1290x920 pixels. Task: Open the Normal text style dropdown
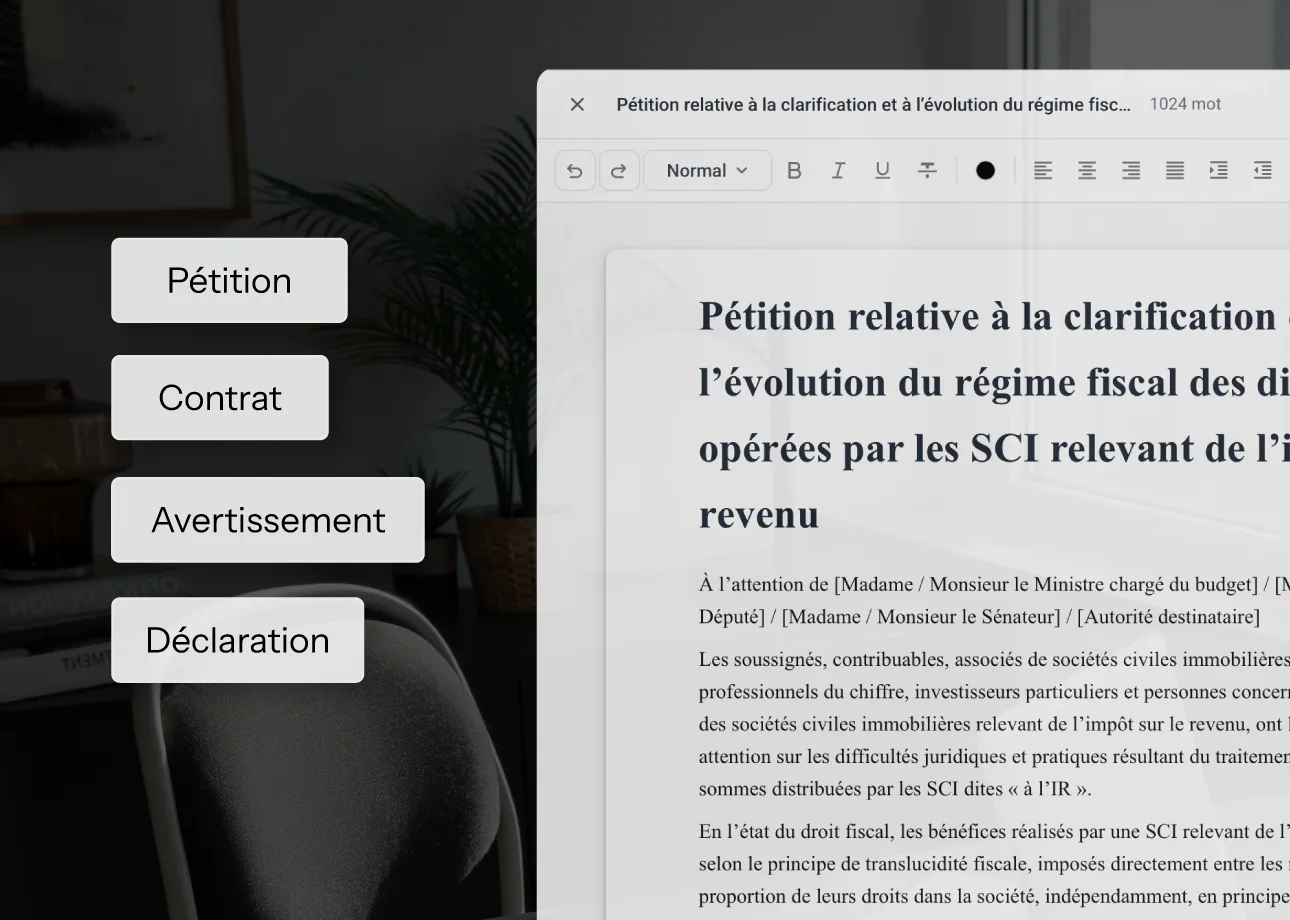click(x=707, y=171)
